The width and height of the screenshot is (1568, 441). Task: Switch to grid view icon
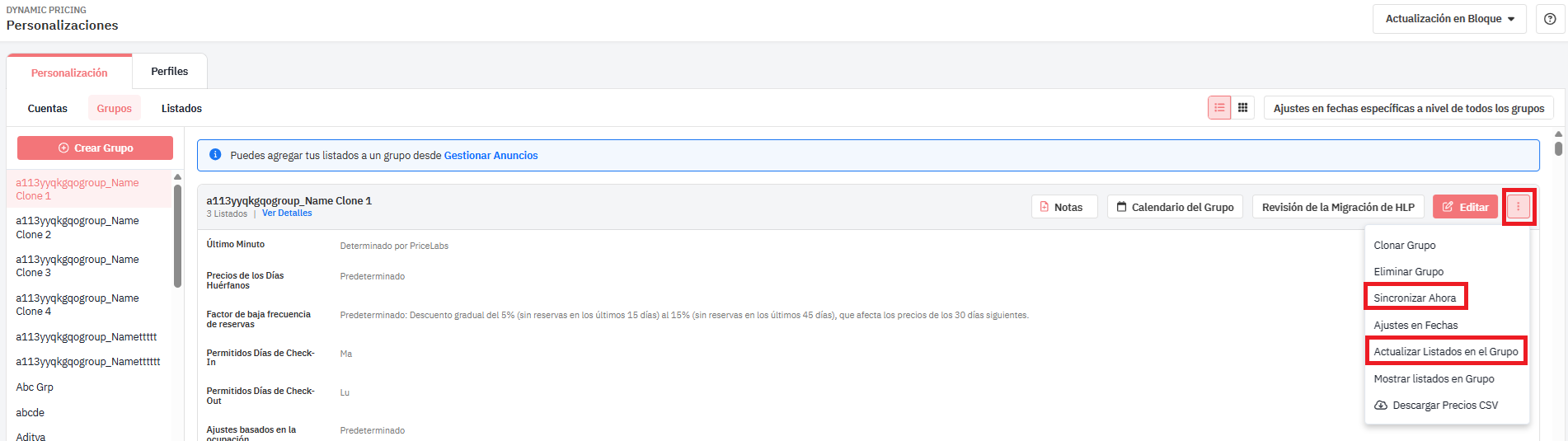[x=1242, y=108]
